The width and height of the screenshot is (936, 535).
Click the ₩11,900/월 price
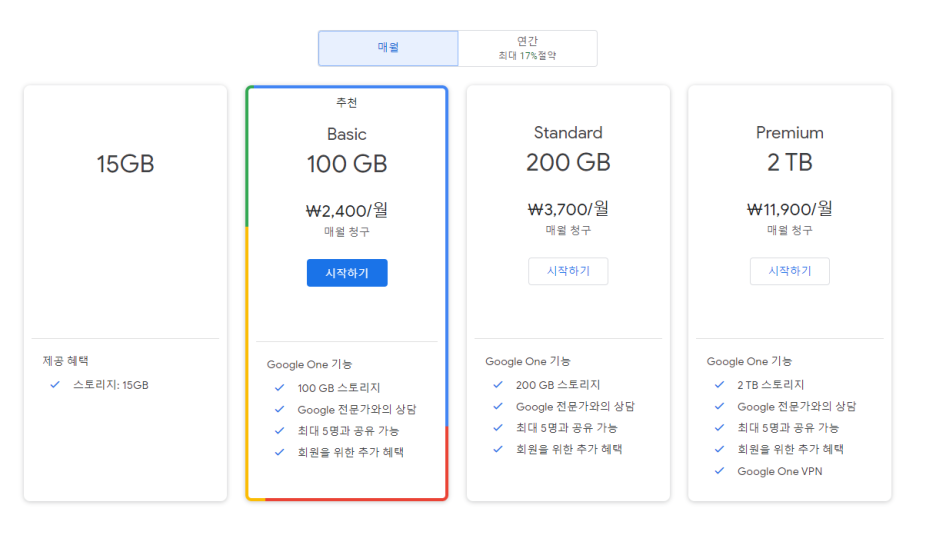[x=790, y=208]
